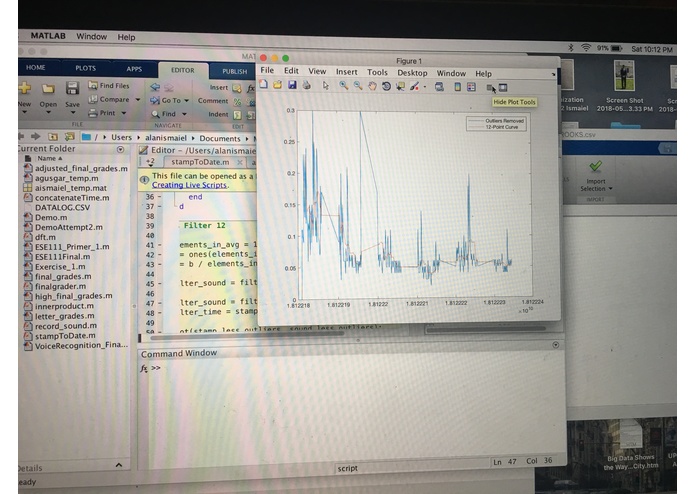Viewport: 695px width, 494px height.
Task: Select ESE111Final.m in Current Folder
Action: coord(62,257)
